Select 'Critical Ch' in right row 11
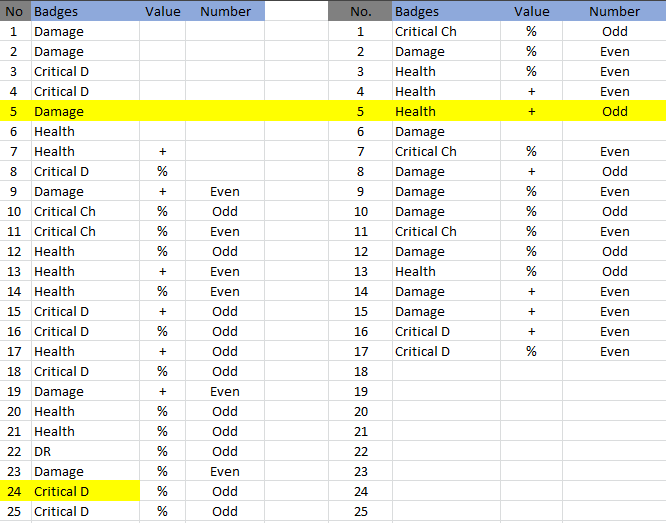This screenshot has width=666, height=523. pyautogui.click(x=446, y=231)
